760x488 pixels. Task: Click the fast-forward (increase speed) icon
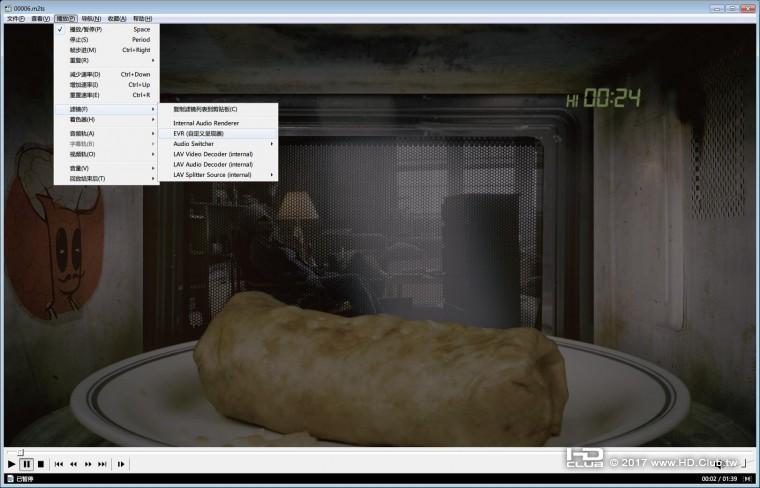[88, 464]
